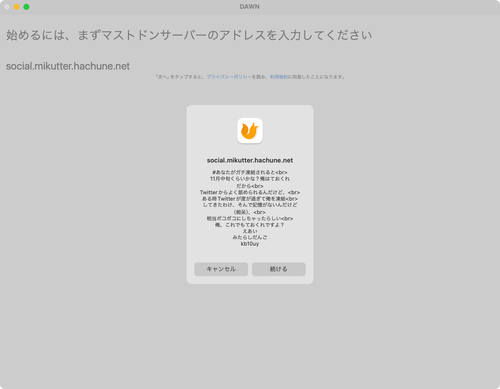This screenshot has height=389, width=500.
Task: Click the キャンセル button
Action: 221,269
